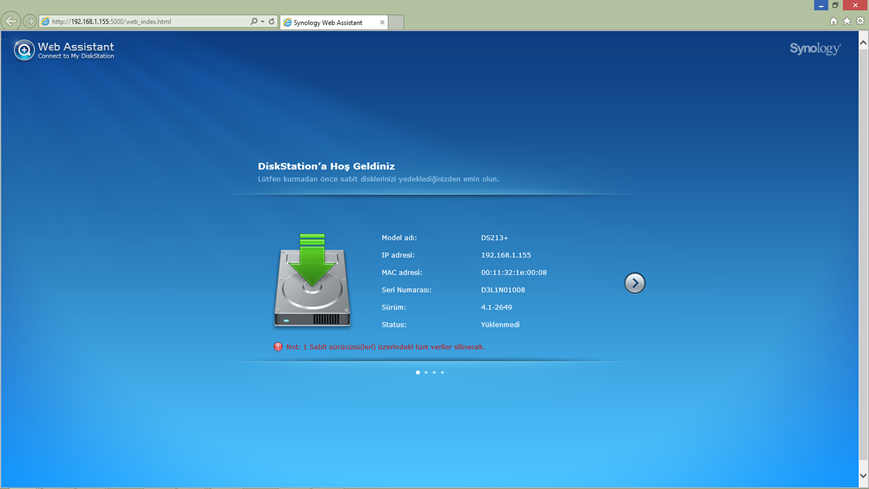Screen dimensions: 869x489
Task: Click the serial number D3L1N01008
Action: 503,290
